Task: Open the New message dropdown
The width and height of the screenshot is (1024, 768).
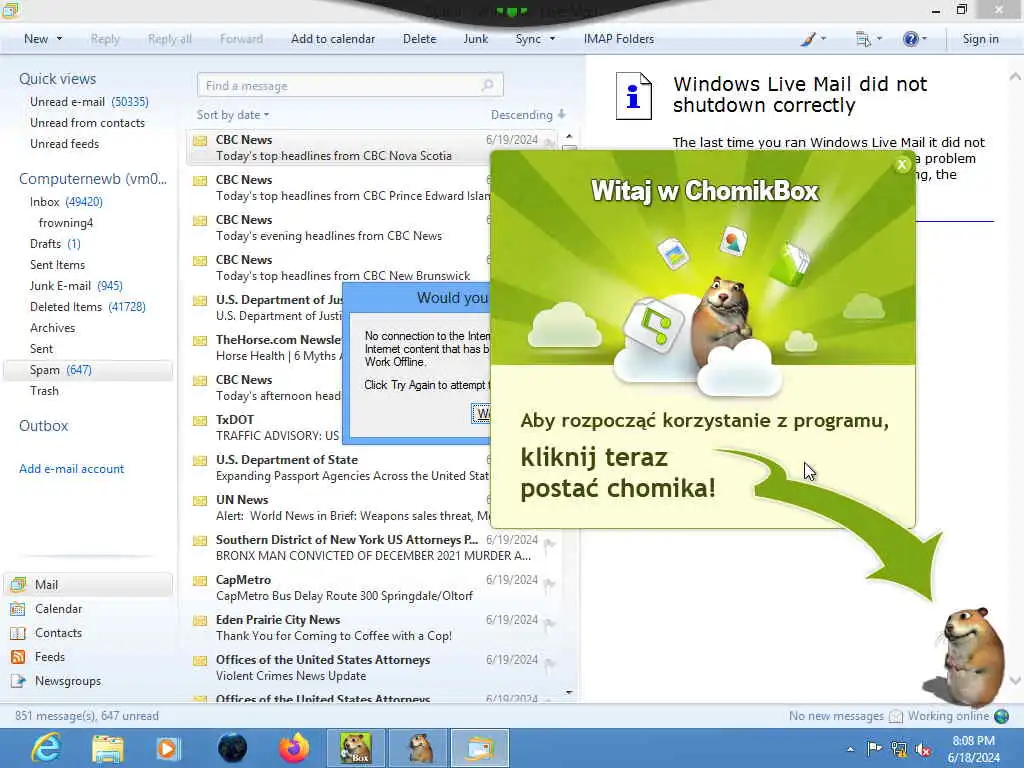Action: click(59, 39)
